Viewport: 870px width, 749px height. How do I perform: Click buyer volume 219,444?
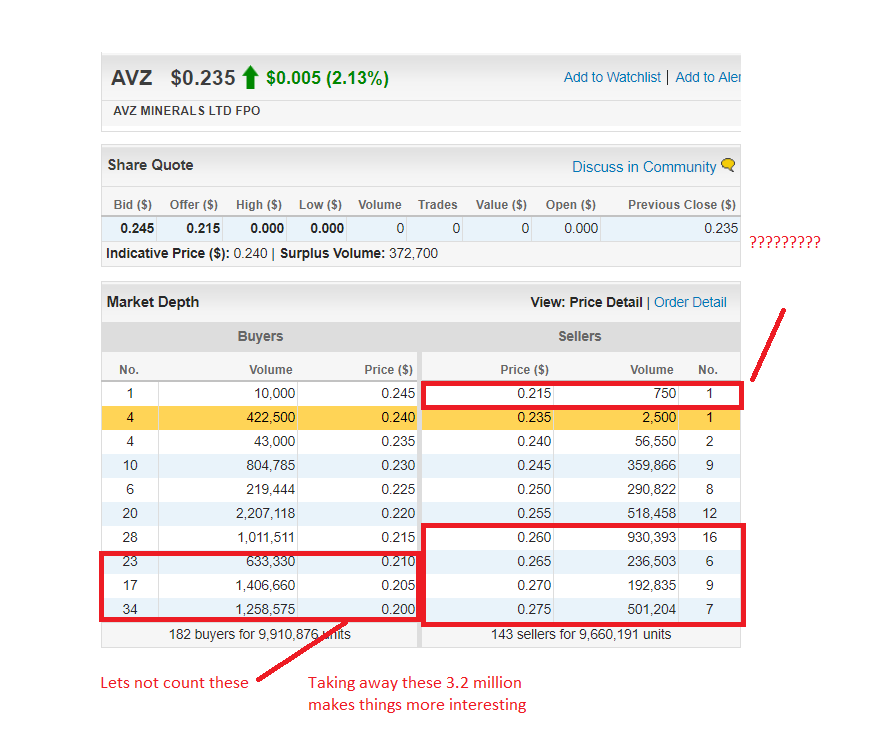click(x=271, y=489)
